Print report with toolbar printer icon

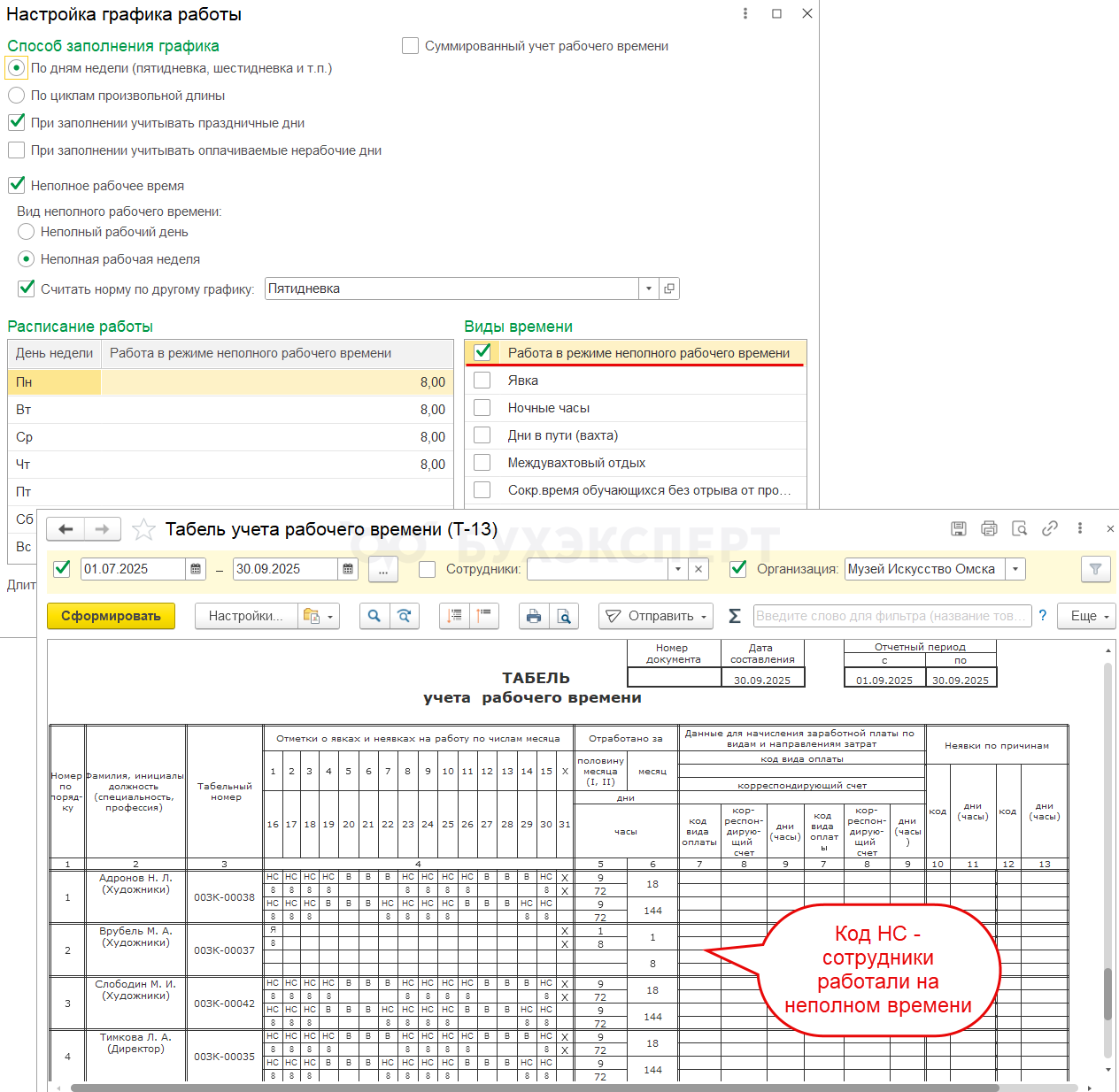click(534, 616)
